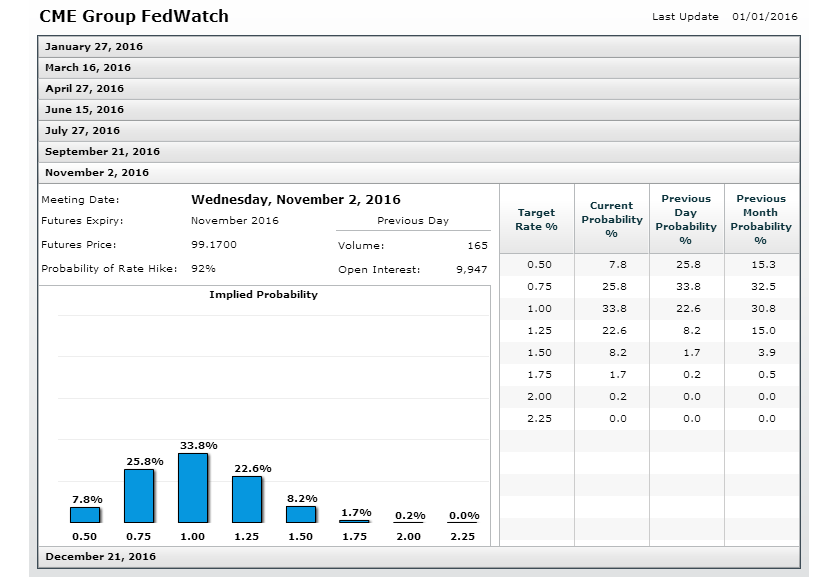Screen dimensions: 817x583
Task: Select the blue chart bar for rate 1.25
Action: (x=247, y=500)
